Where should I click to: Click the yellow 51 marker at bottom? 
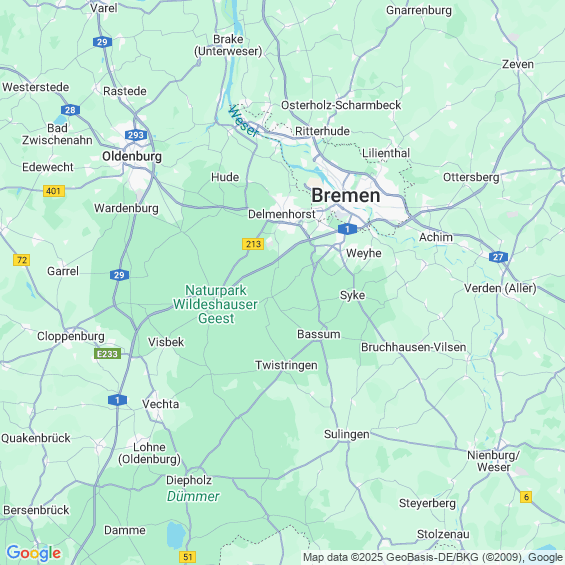pos(187,557)
